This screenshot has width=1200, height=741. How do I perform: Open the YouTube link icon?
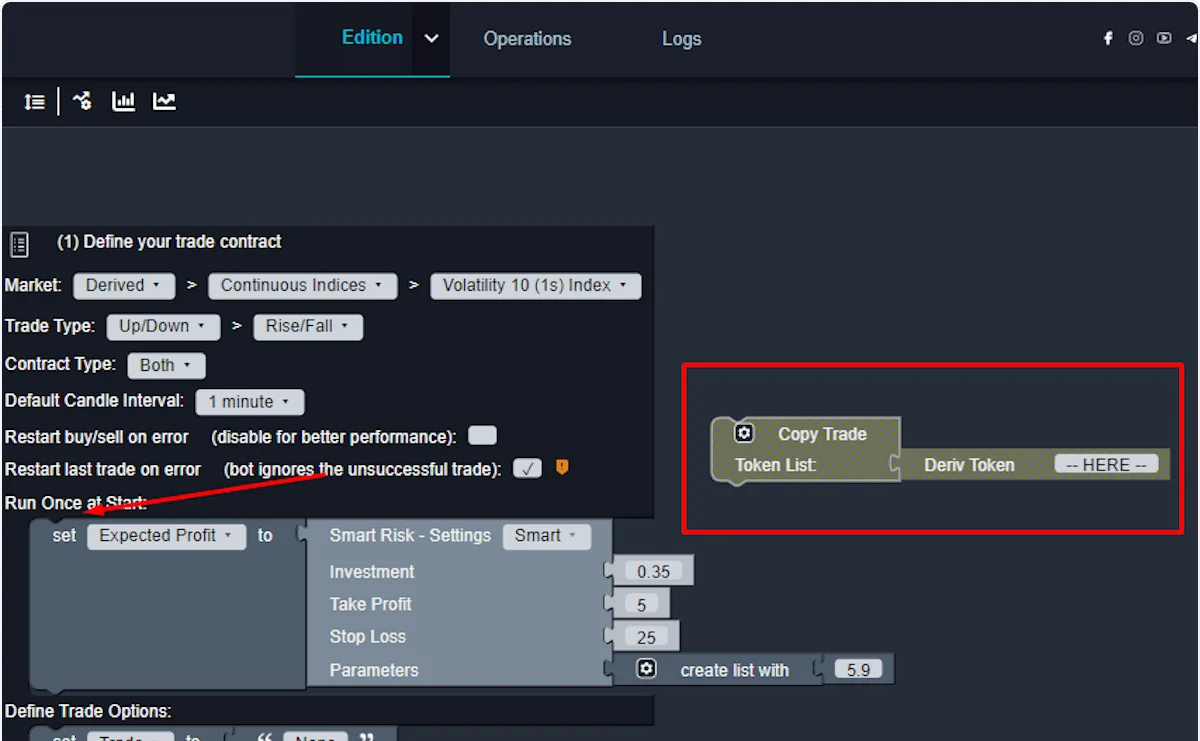(x=1164, y=38)
